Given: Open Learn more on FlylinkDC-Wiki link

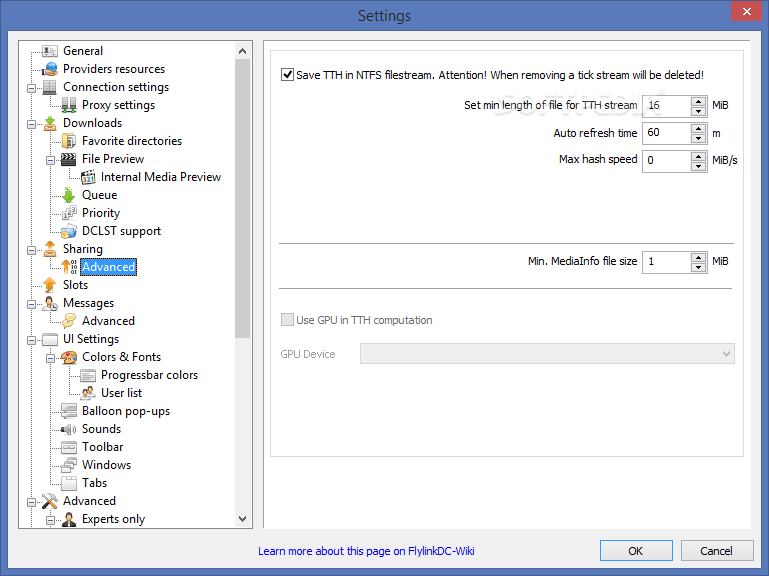Looking at the screenshot, I should pyautogui.click(x=366, y=551).
